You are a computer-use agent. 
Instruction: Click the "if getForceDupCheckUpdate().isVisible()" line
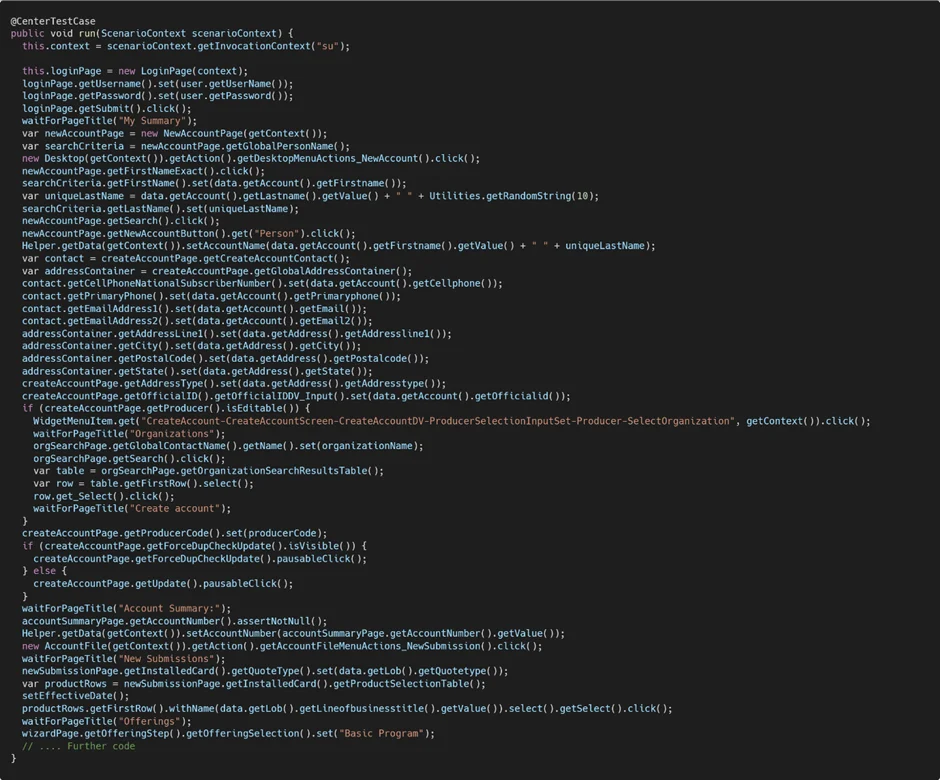point(194,546)
